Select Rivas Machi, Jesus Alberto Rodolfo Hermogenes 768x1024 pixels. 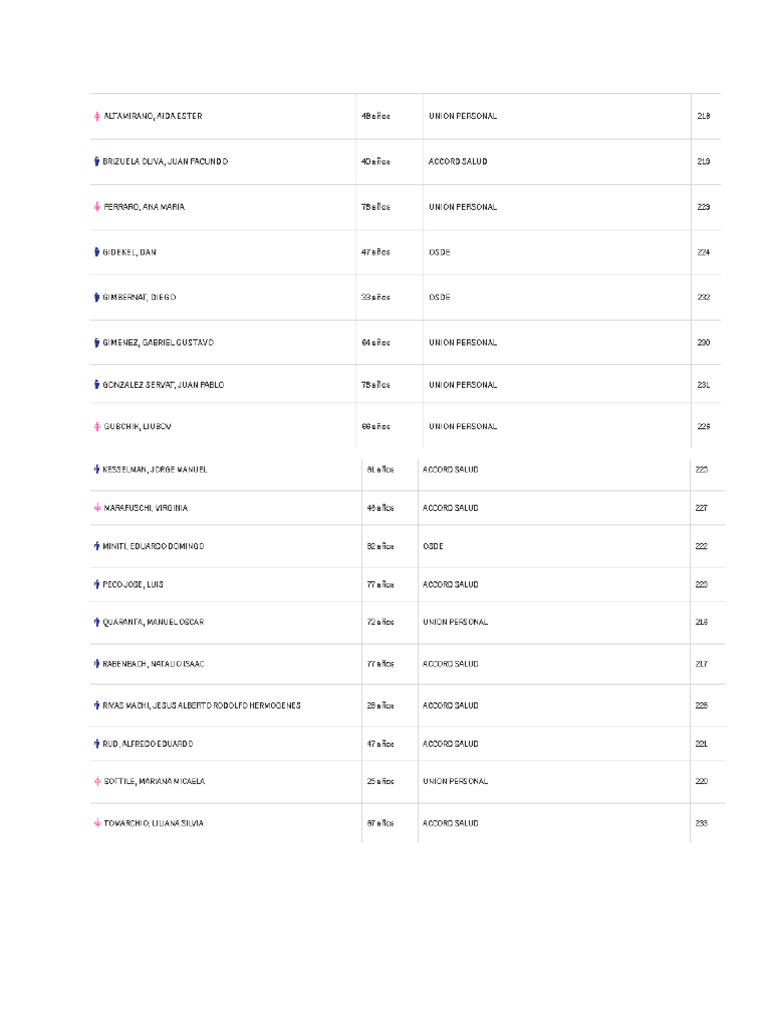[201, 705]
